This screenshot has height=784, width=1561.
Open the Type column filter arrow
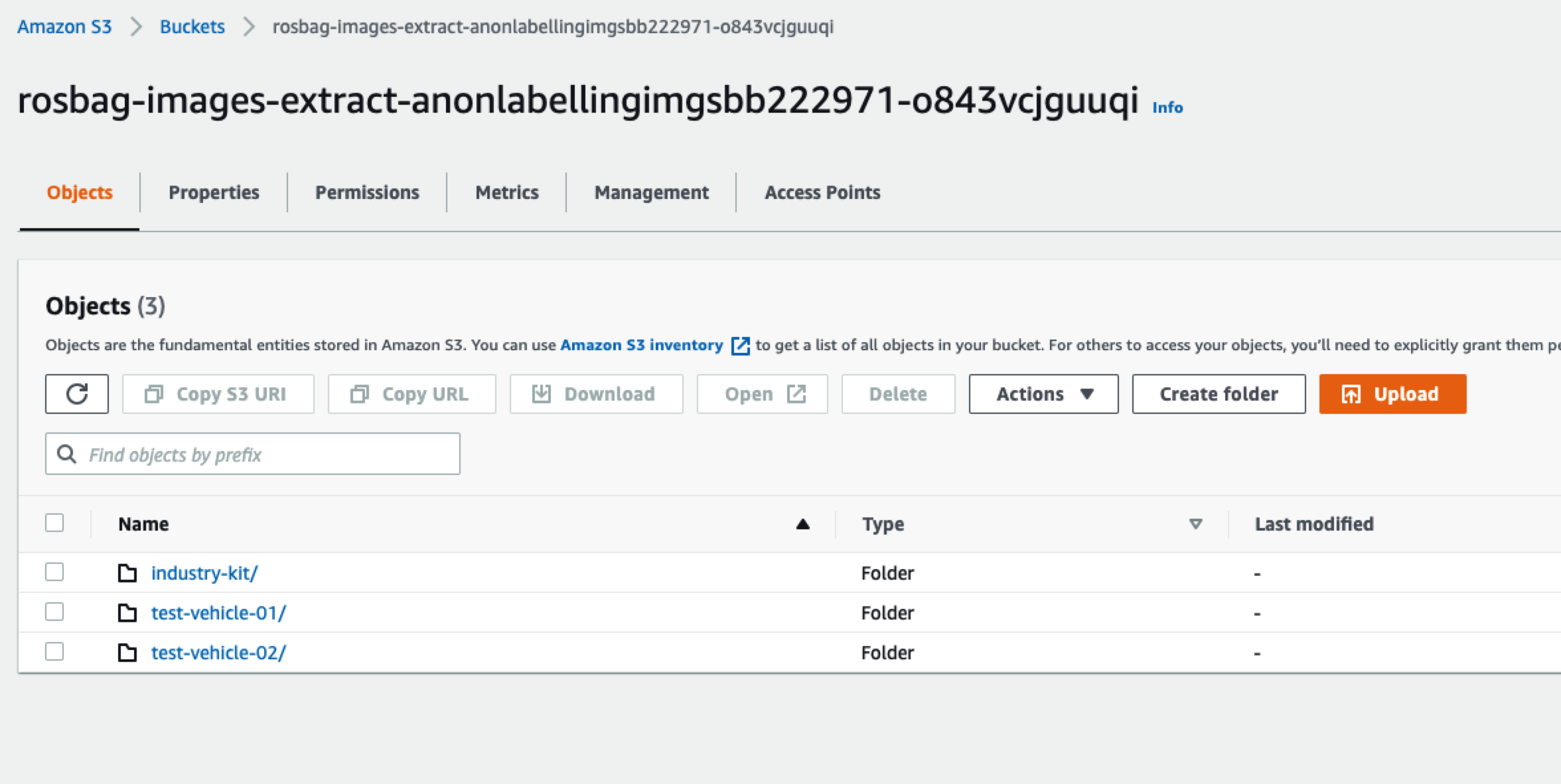1195,524
